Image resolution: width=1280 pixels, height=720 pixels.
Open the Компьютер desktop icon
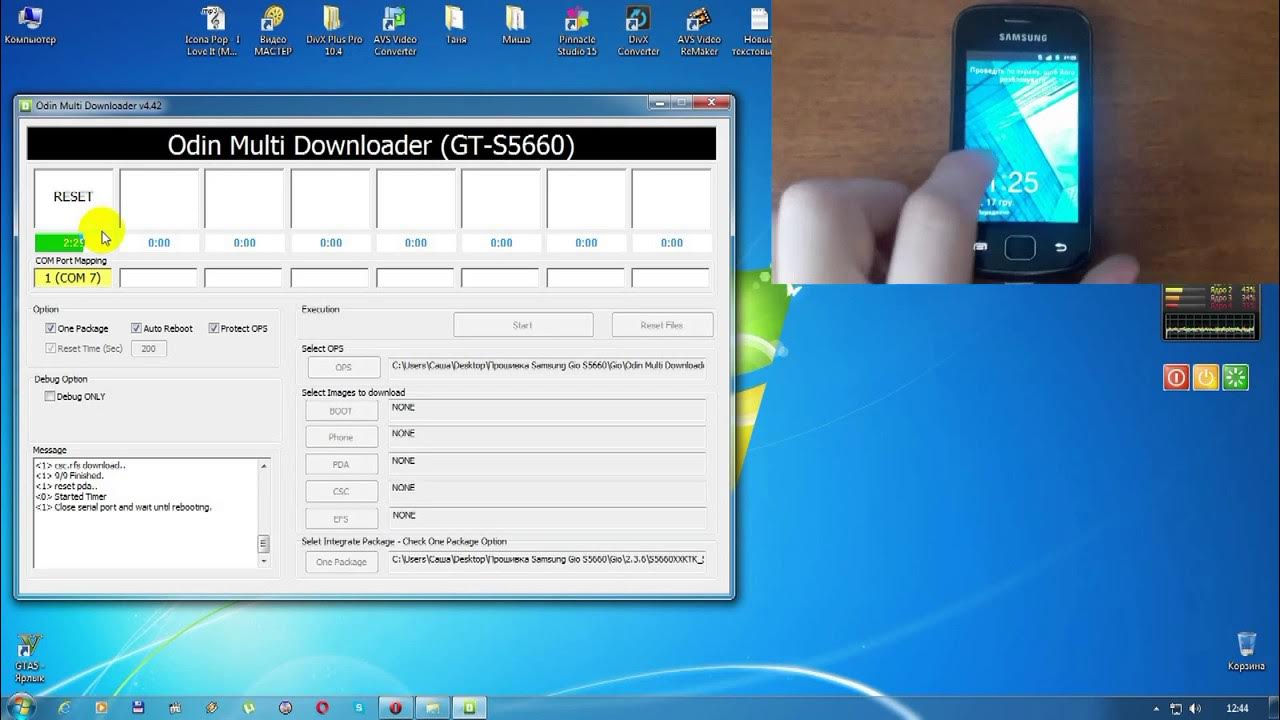pyautogui.click(x=30, y=26)
